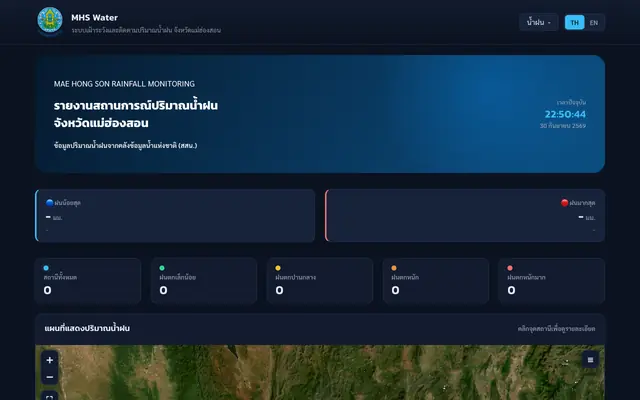Click the MHS Water provincial logo
The width and height of the screenshot is (640, 400).
[x=50, y=20]
